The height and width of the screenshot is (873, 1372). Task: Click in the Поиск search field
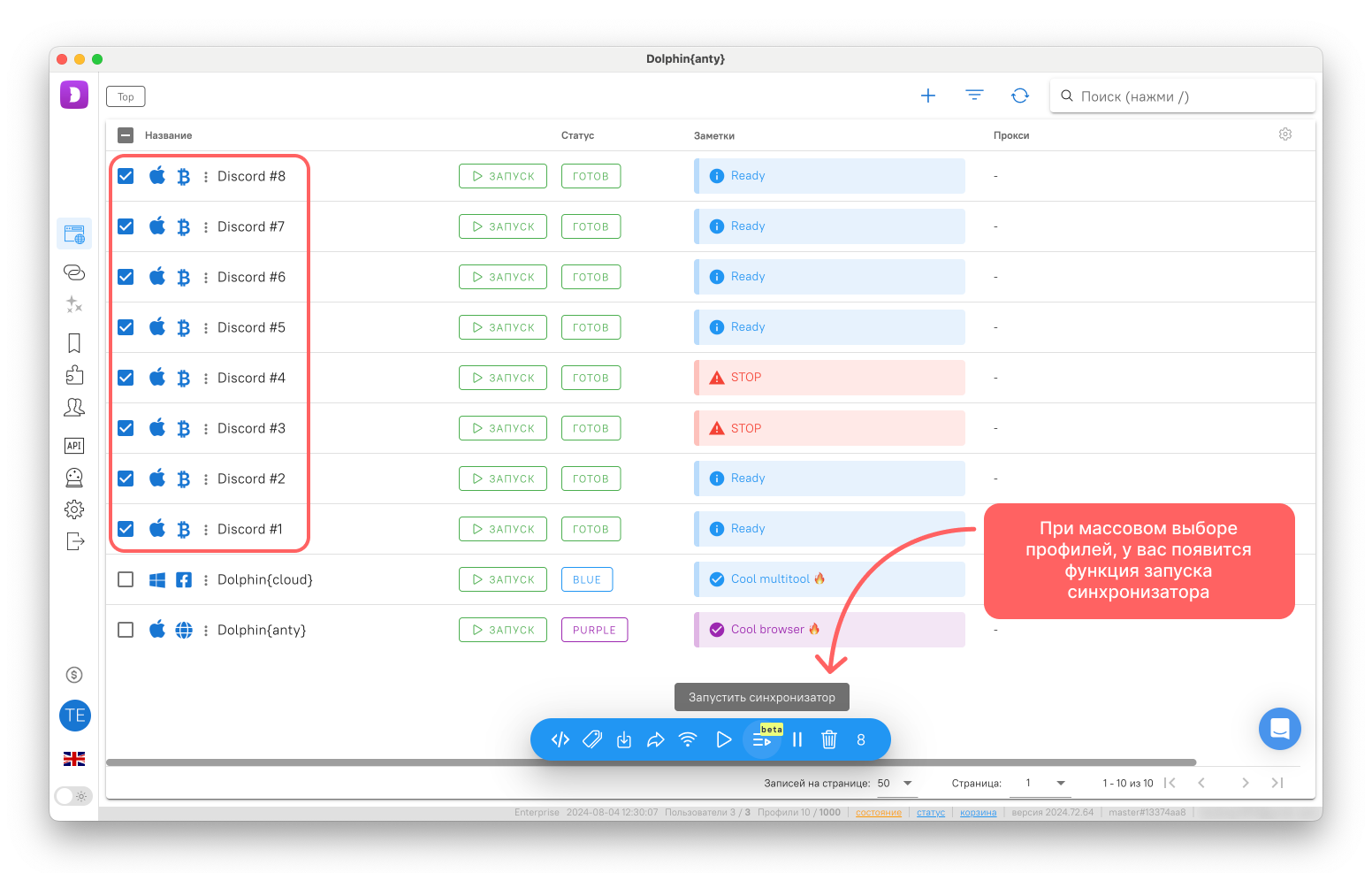(1183, 96)
